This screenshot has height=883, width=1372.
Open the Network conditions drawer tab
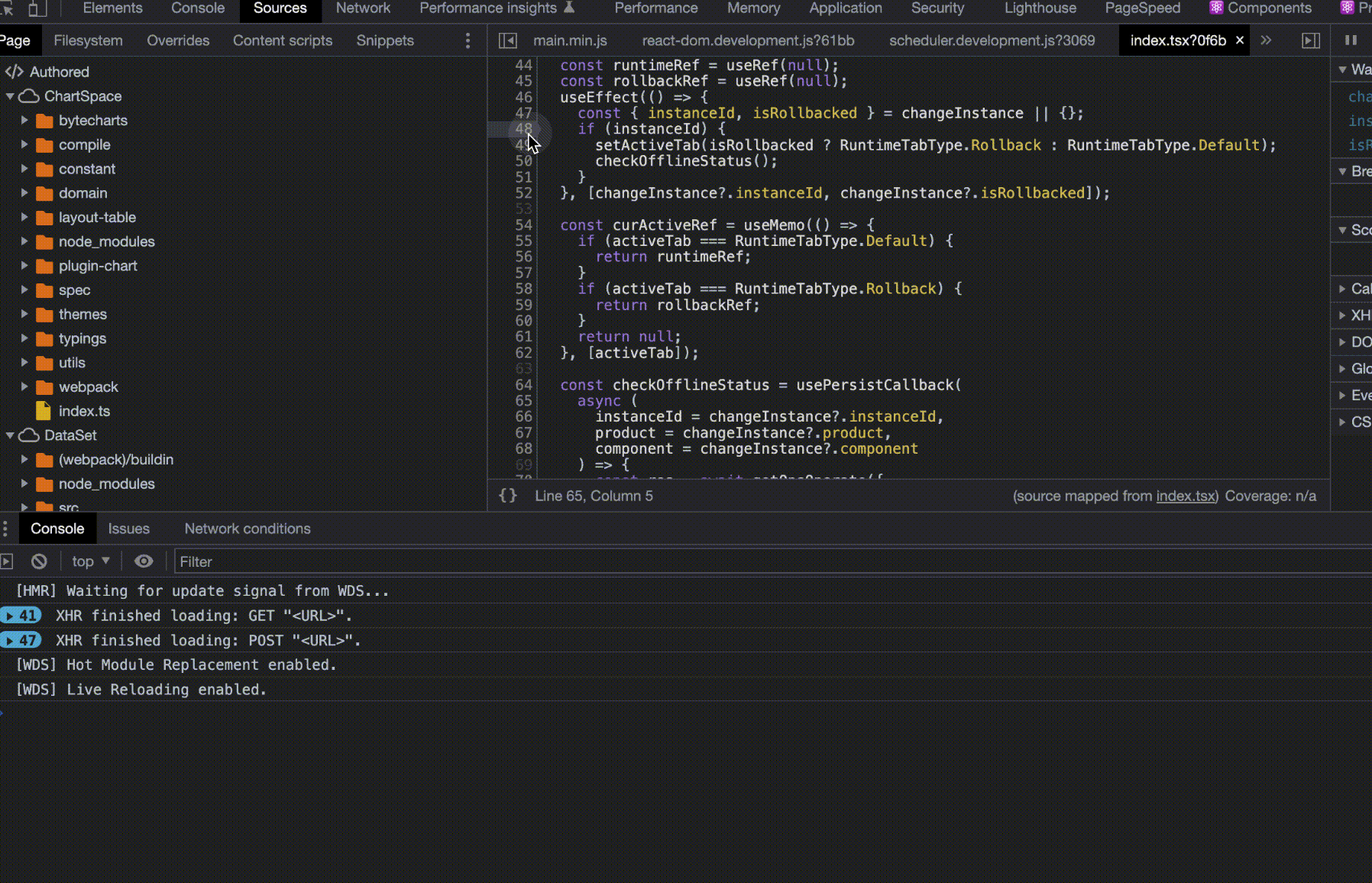tap(248, 529)
